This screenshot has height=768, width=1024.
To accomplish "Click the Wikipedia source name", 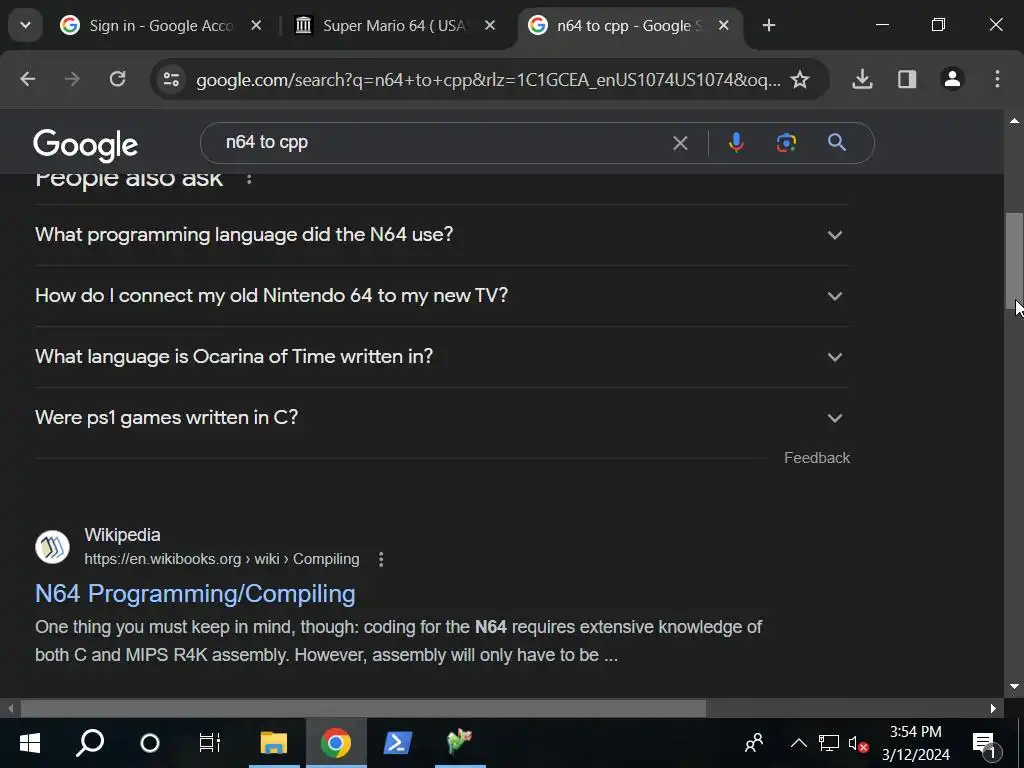I will coord(122,535).
